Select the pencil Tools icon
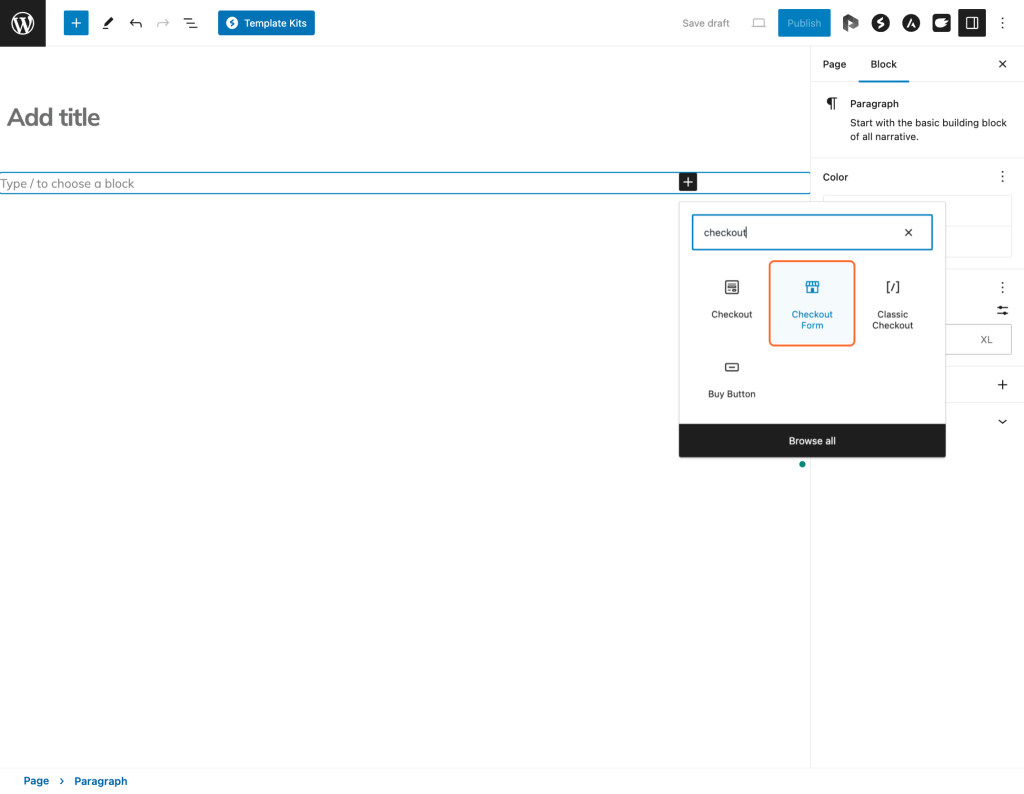The height and width of the screenshot is (794, 1024). 108,23
